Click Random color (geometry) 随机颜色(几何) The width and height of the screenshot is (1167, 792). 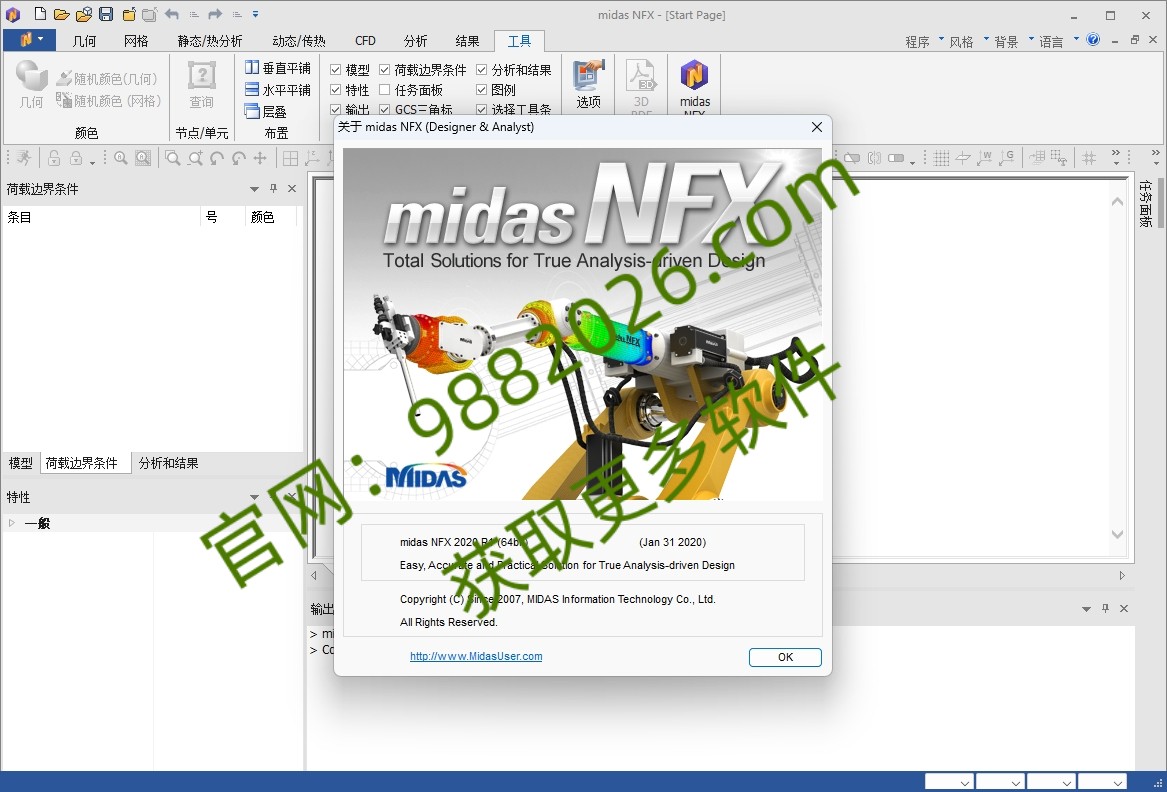click(x=107, y=78)
